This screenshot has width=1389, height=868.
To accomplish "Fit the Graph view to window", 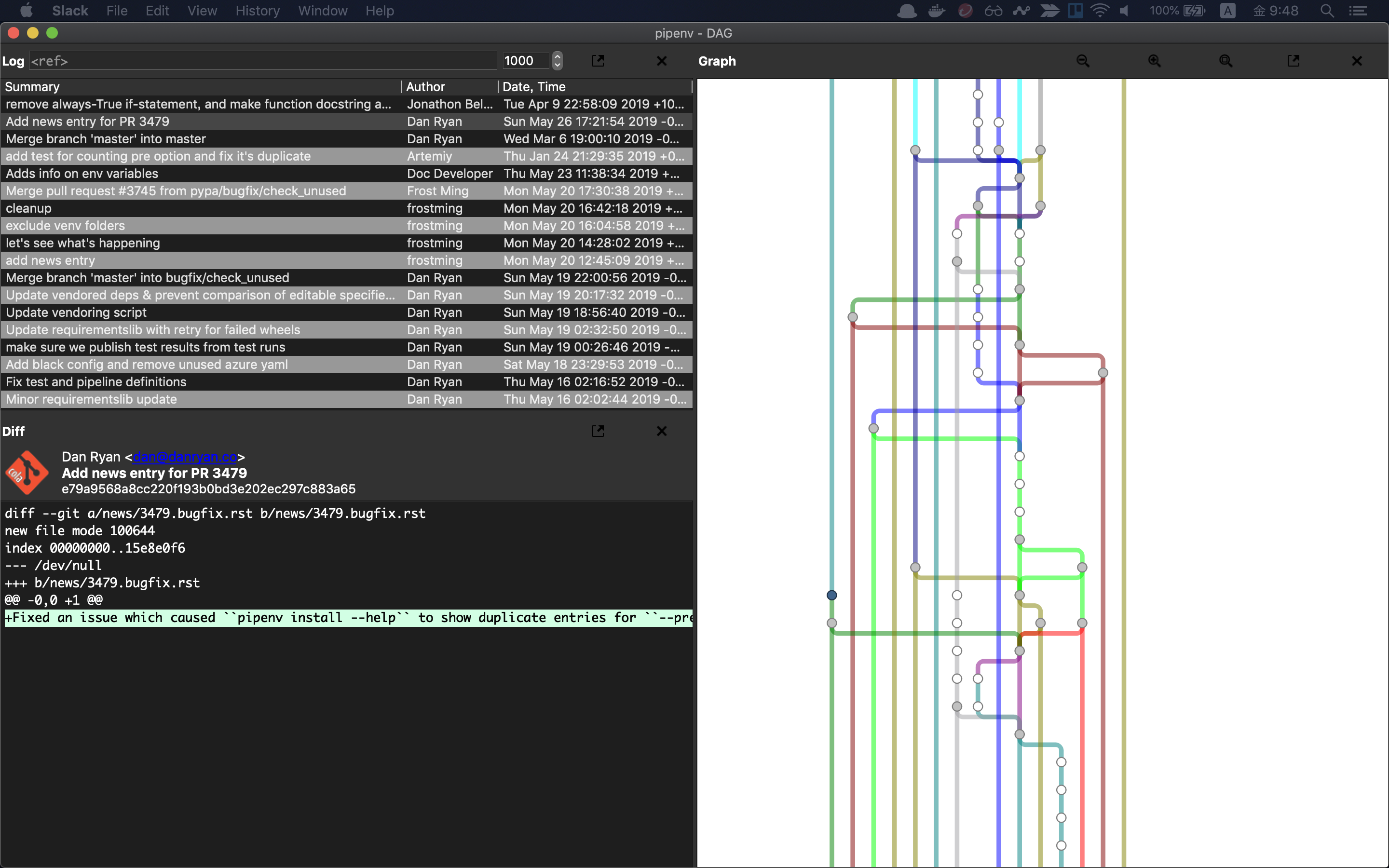I will click(x=1226, y=61).
